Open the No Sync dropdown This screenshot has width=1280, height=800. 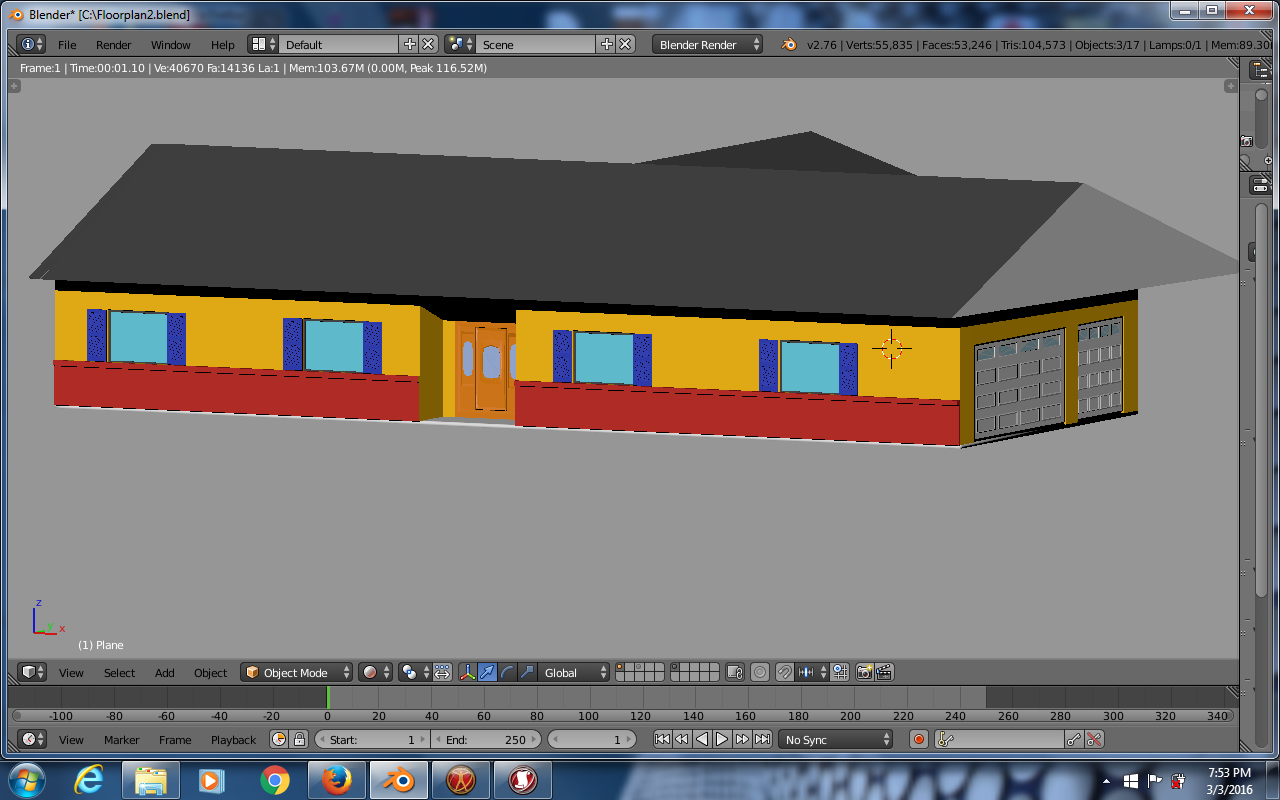836,739
